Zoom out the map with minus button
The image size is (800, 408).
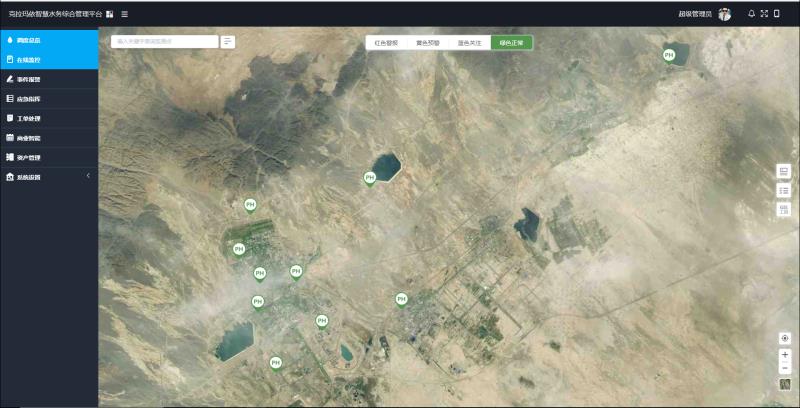point(784,368)
